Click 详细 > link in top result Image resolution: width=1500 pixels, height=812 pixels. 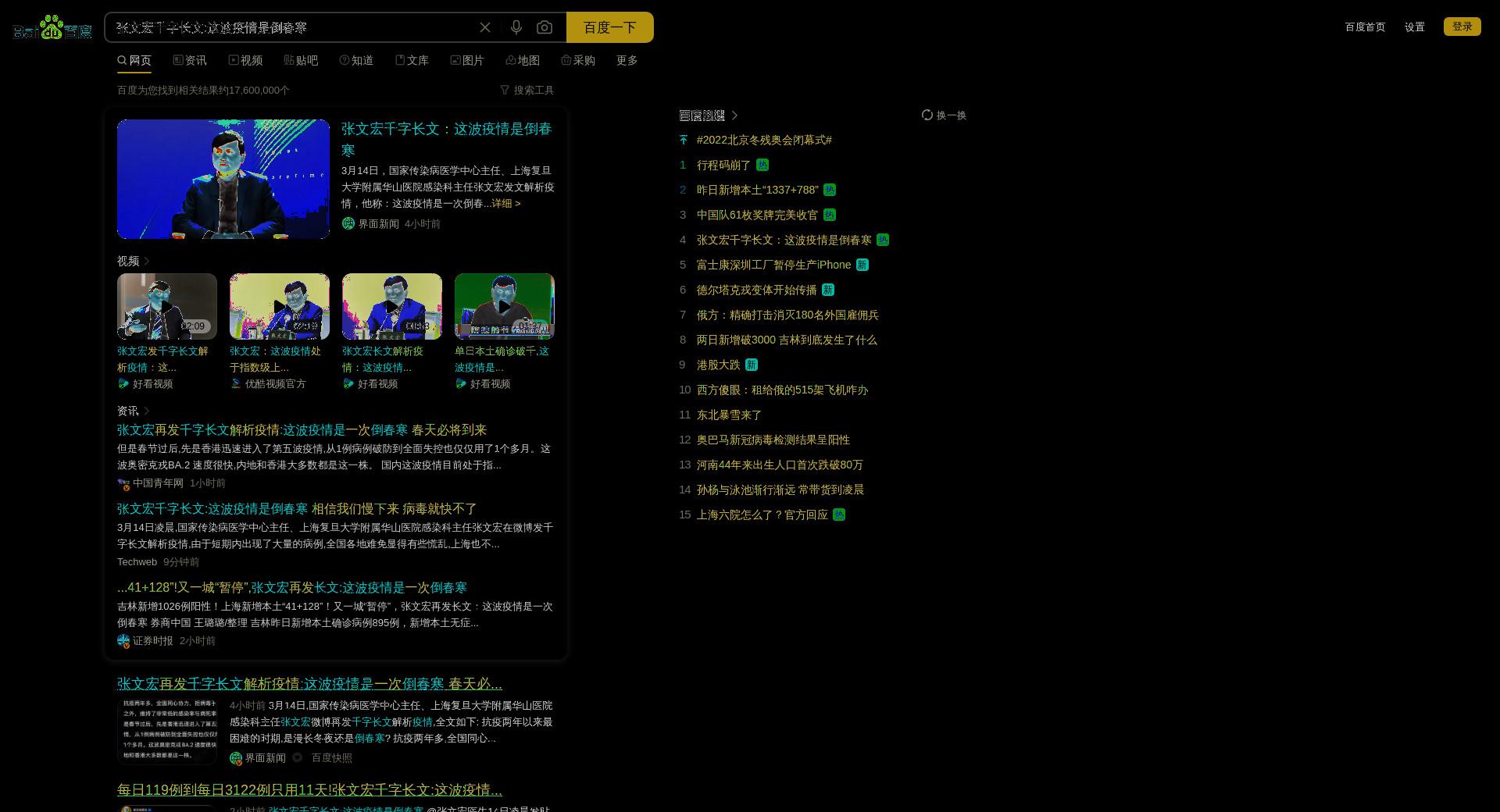(x=506, y=203)
